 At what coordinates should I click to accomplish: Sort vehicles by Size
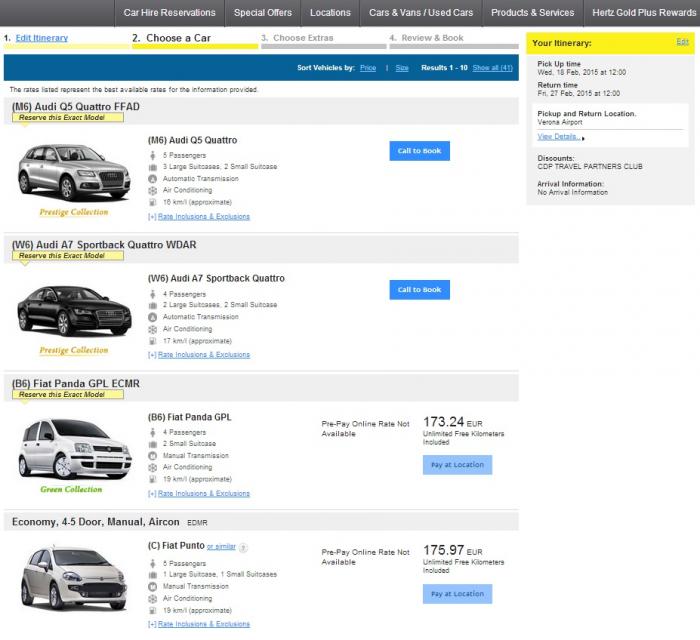point(402,68)
